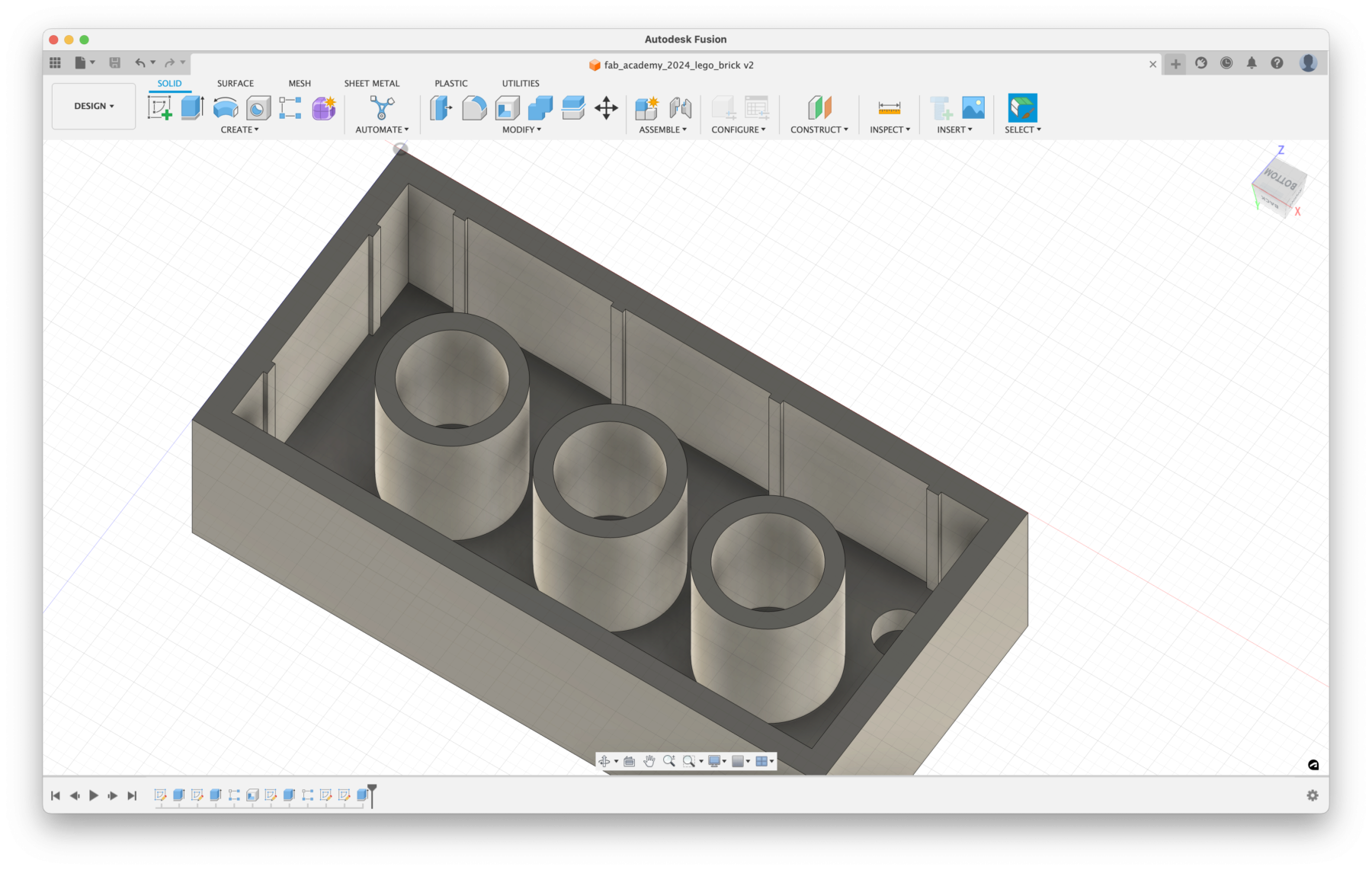Screen dimensions: 1372x870
Task: Choose the Insert Canvas image tool
Action: pyautogui.click(x=973, y=108)
